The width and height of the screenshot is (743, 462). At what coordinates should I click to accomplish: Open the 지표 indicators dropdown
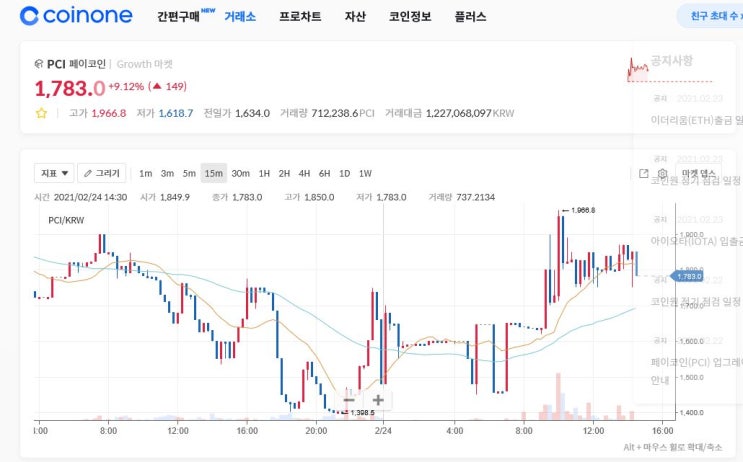tap(54, 173)
